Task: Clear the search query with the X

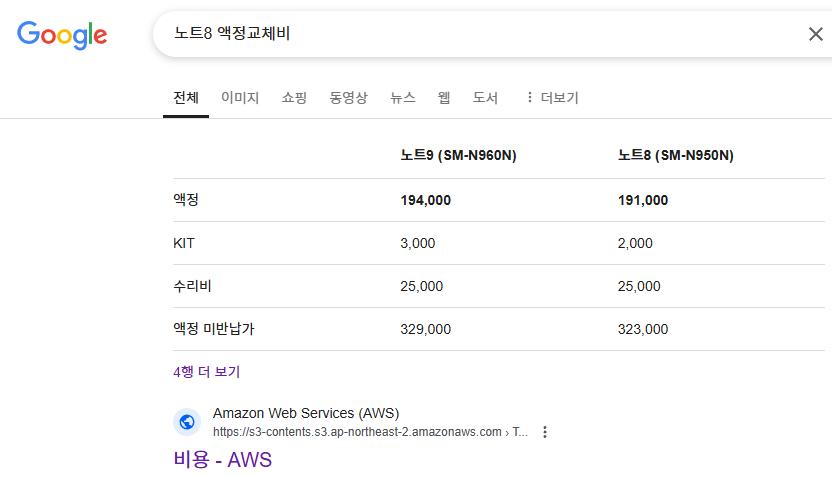Action: pyautogui.click(x=816, y=34)
